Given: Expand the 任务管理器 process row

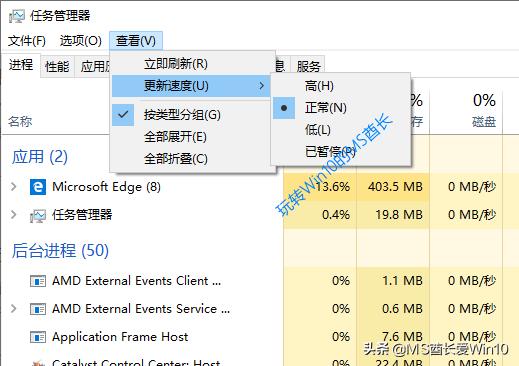Looking at the screenshot, I should pyautogui.click(x=13, y=215).
